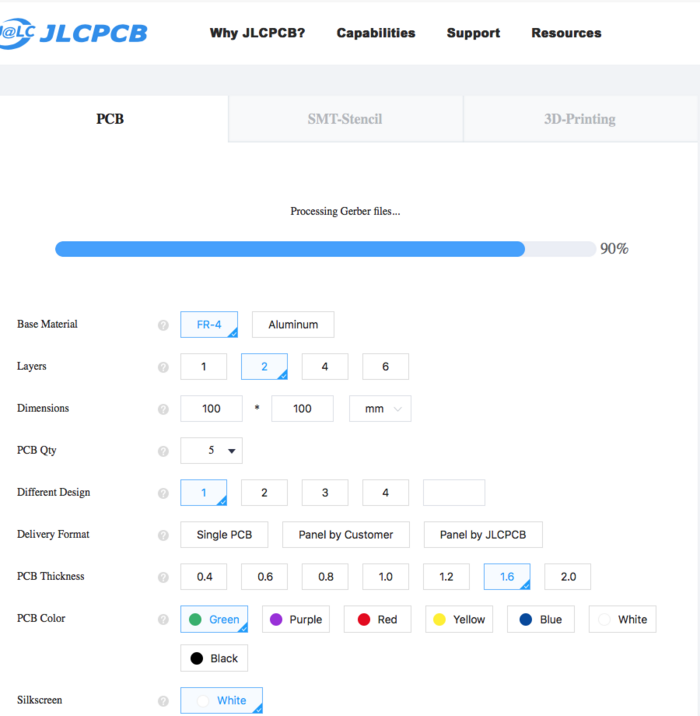The image size is (700, 716).
Task: Click the Processing Gerber files... text
Action: (x=345, y=211)
